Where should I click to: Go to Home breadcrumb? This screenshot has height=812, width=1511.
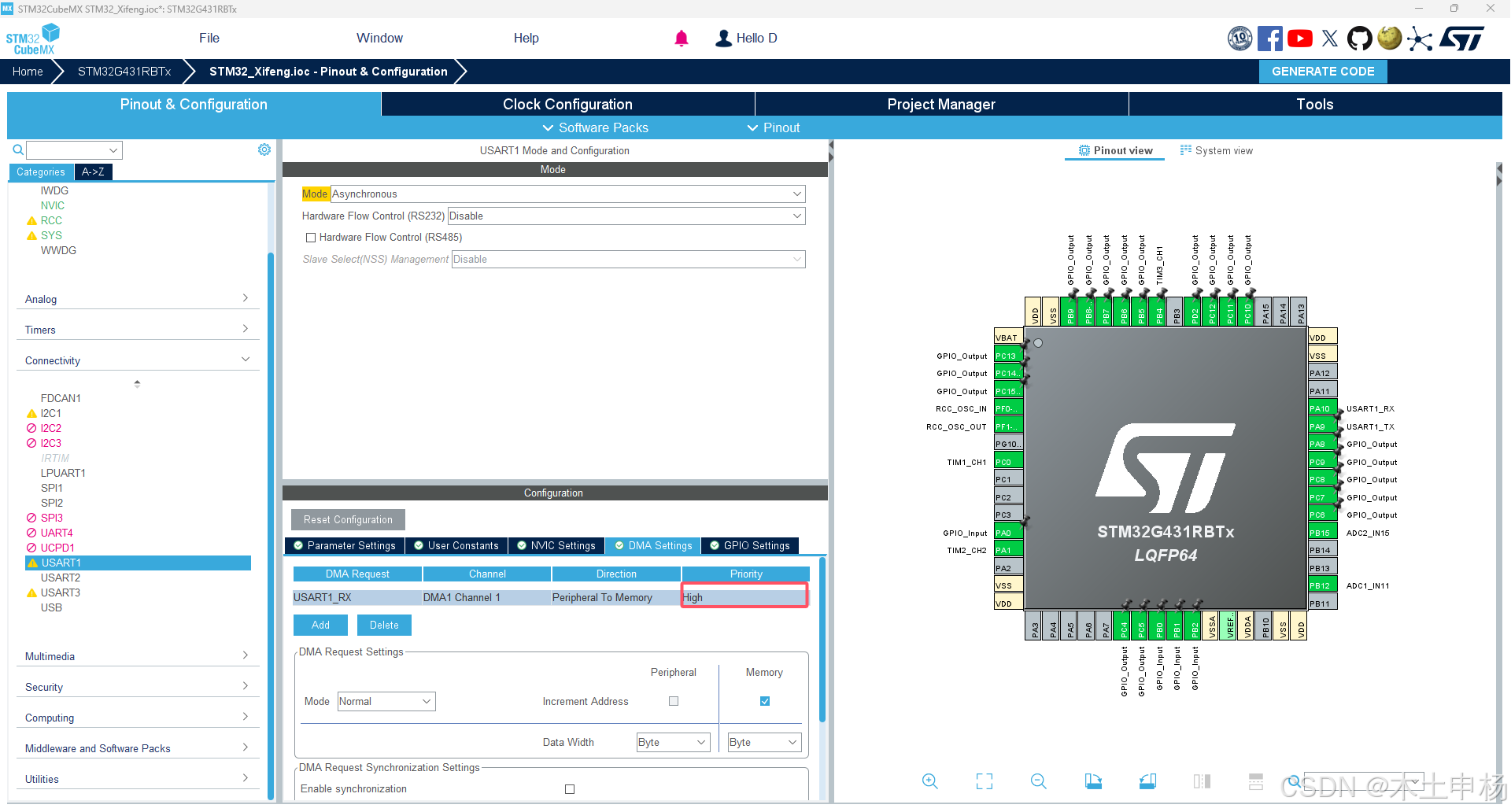pos(28,72)
